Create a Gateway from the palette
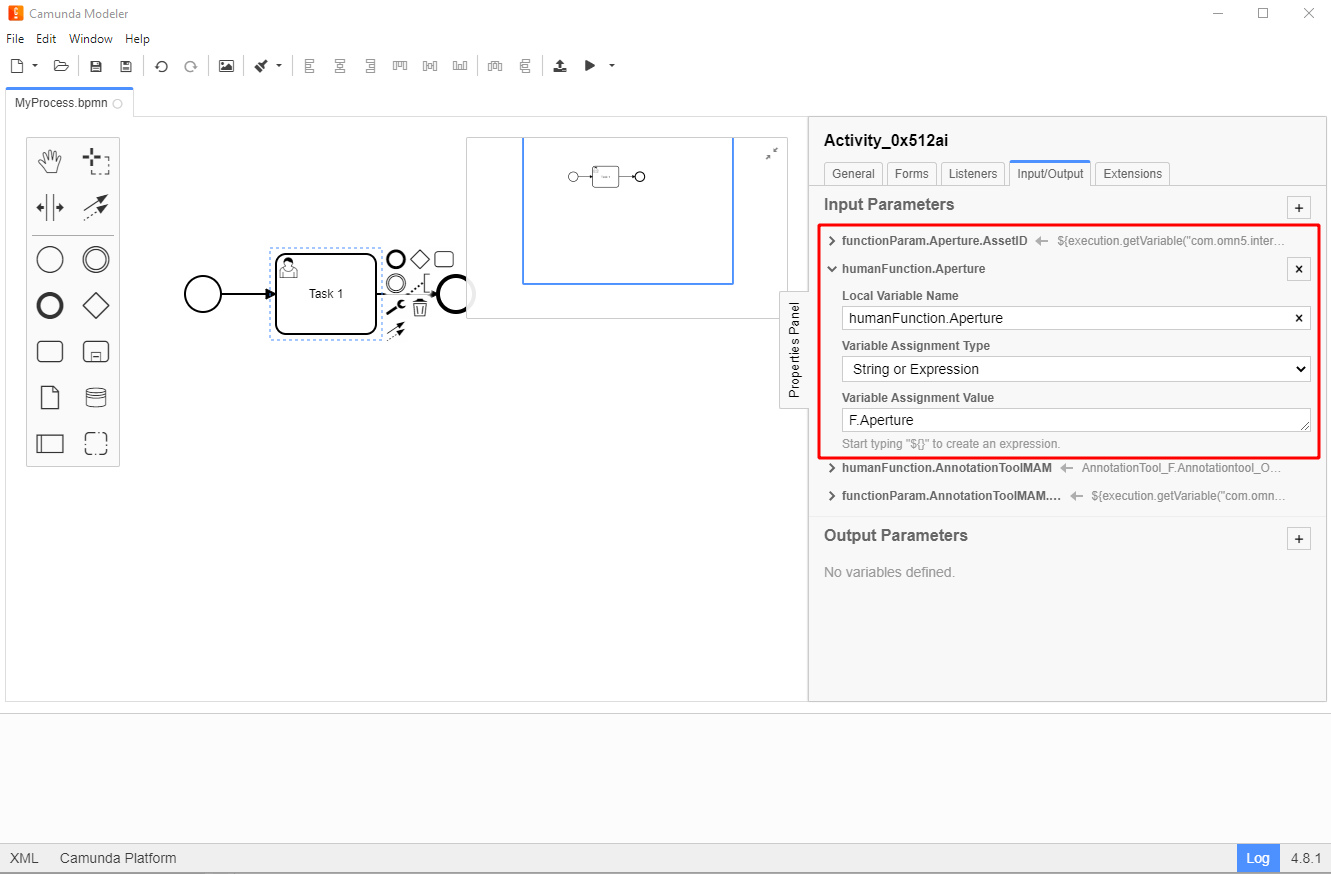The height and width of the screenshot is (874, 1331). 95,306
